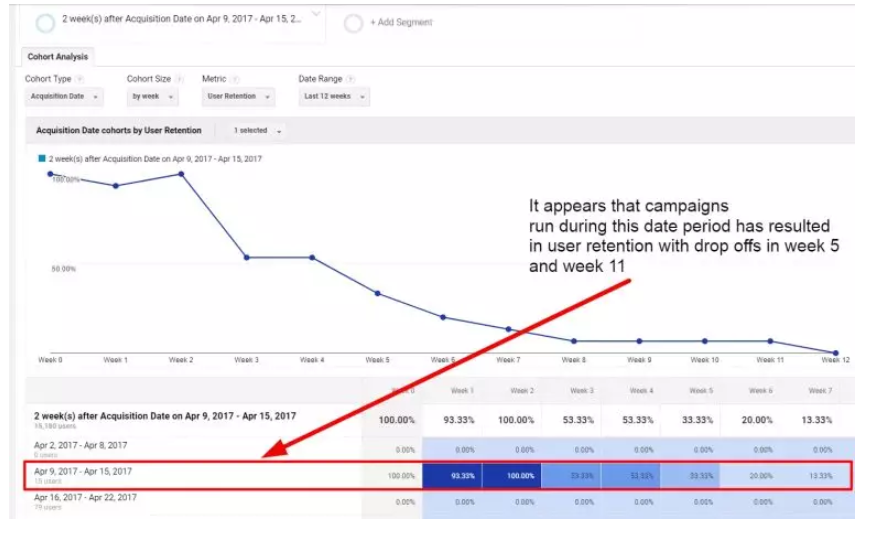Click the segment circle beside 2 week(s) after Acquisition
This screenshot has height=533, width=874.
point(44,23)
